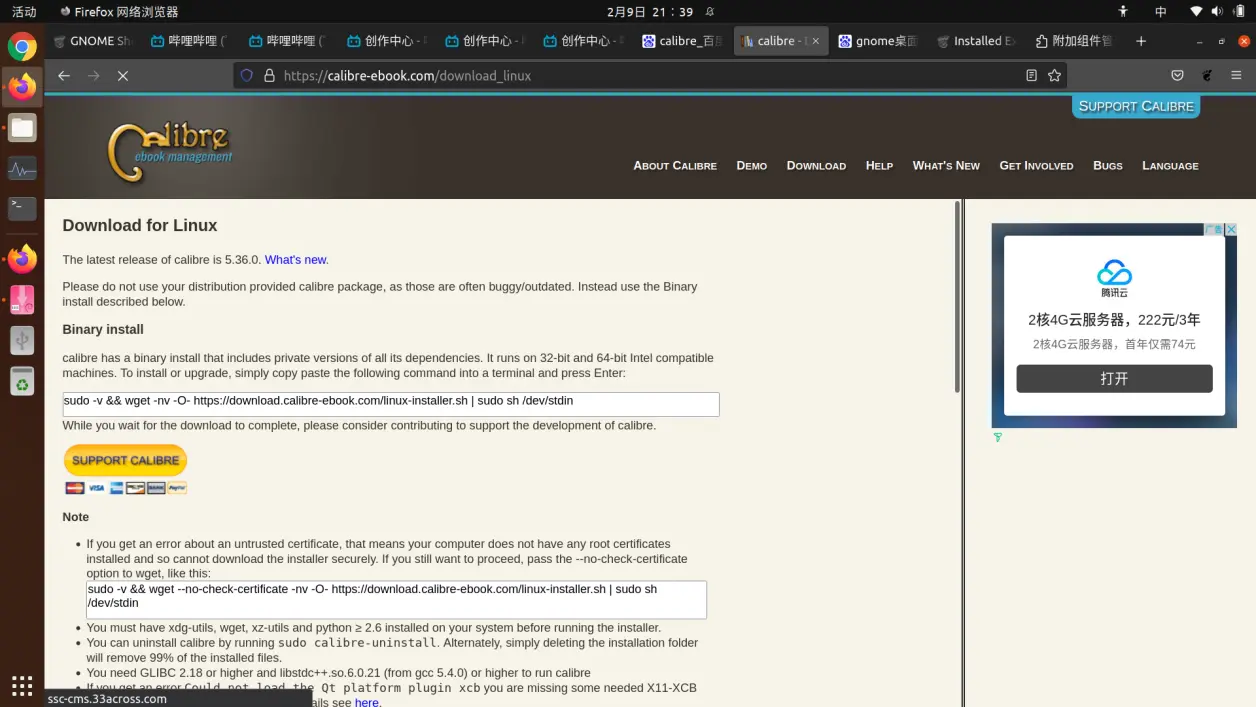Switch to the GNOME Shell tab

(90, 41)
